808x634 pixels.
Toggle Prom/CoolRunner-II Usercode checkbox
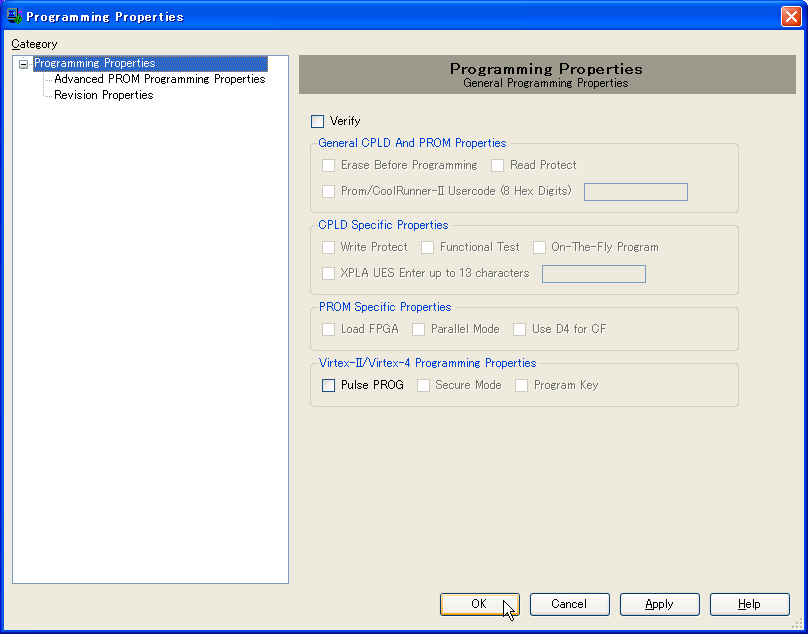click(329, 192)
